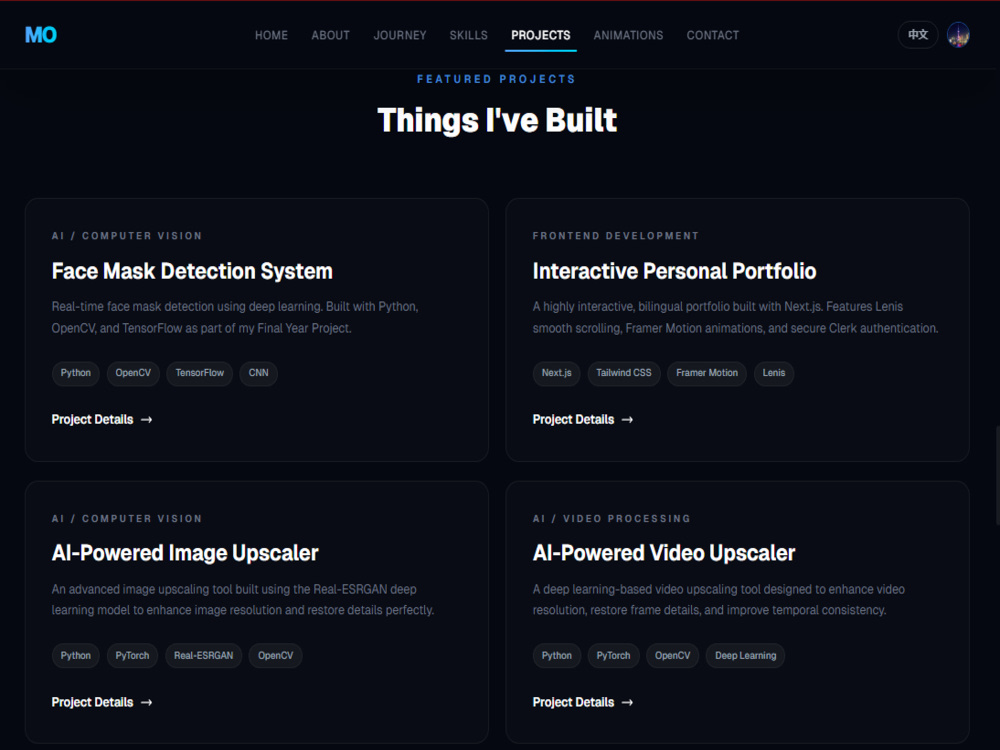Image resolution: width=1000 pixels, height=750 pixels.
Task: Click the Interactive Personal Portfolio title
Action: [674, 271]
